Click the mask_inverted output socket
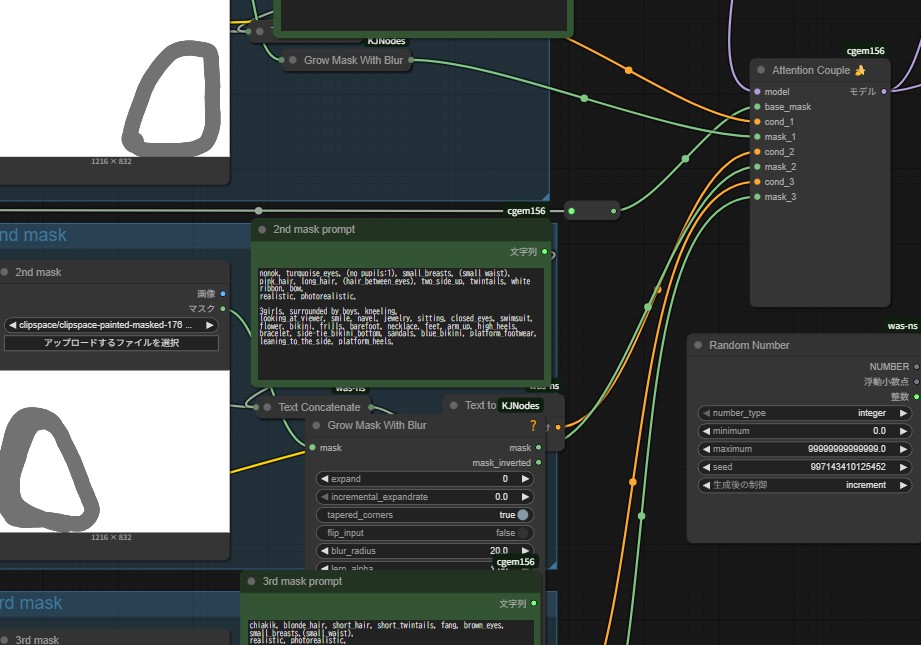The width and height of the screenshot is (921, 645). (x=540, y=463)
